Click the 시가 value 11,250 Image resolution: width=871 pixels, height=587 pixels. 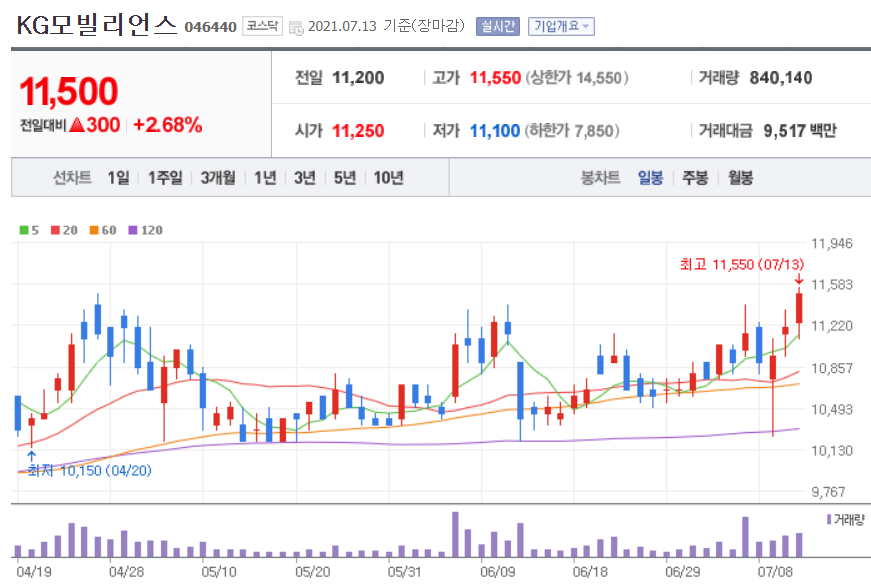358,131
